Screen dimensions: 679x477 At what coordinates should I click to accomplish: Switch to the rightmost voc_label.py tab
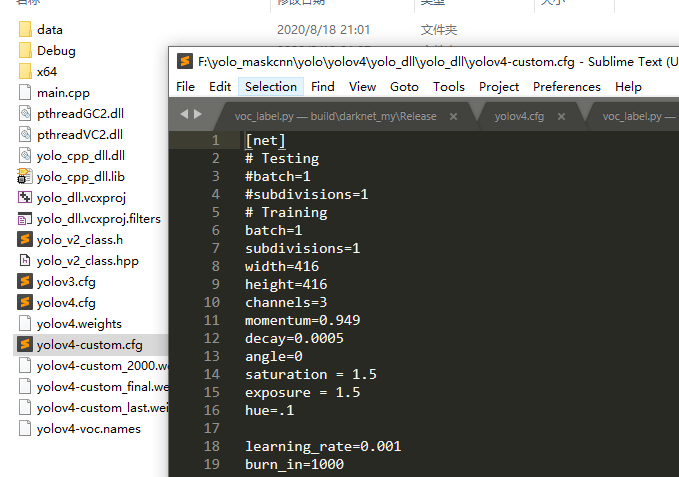pos(637,116)
